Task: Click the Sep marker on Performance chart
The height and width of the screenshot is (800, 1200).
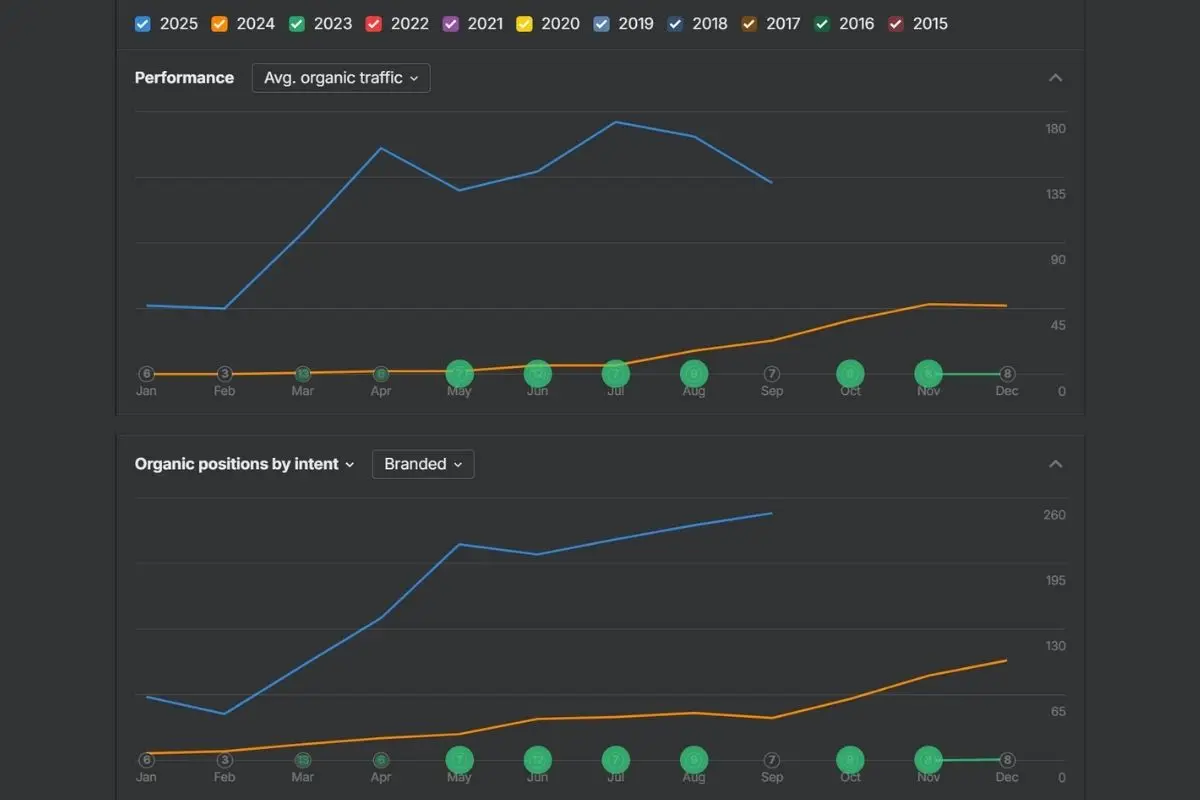Action: click(772, 374)
